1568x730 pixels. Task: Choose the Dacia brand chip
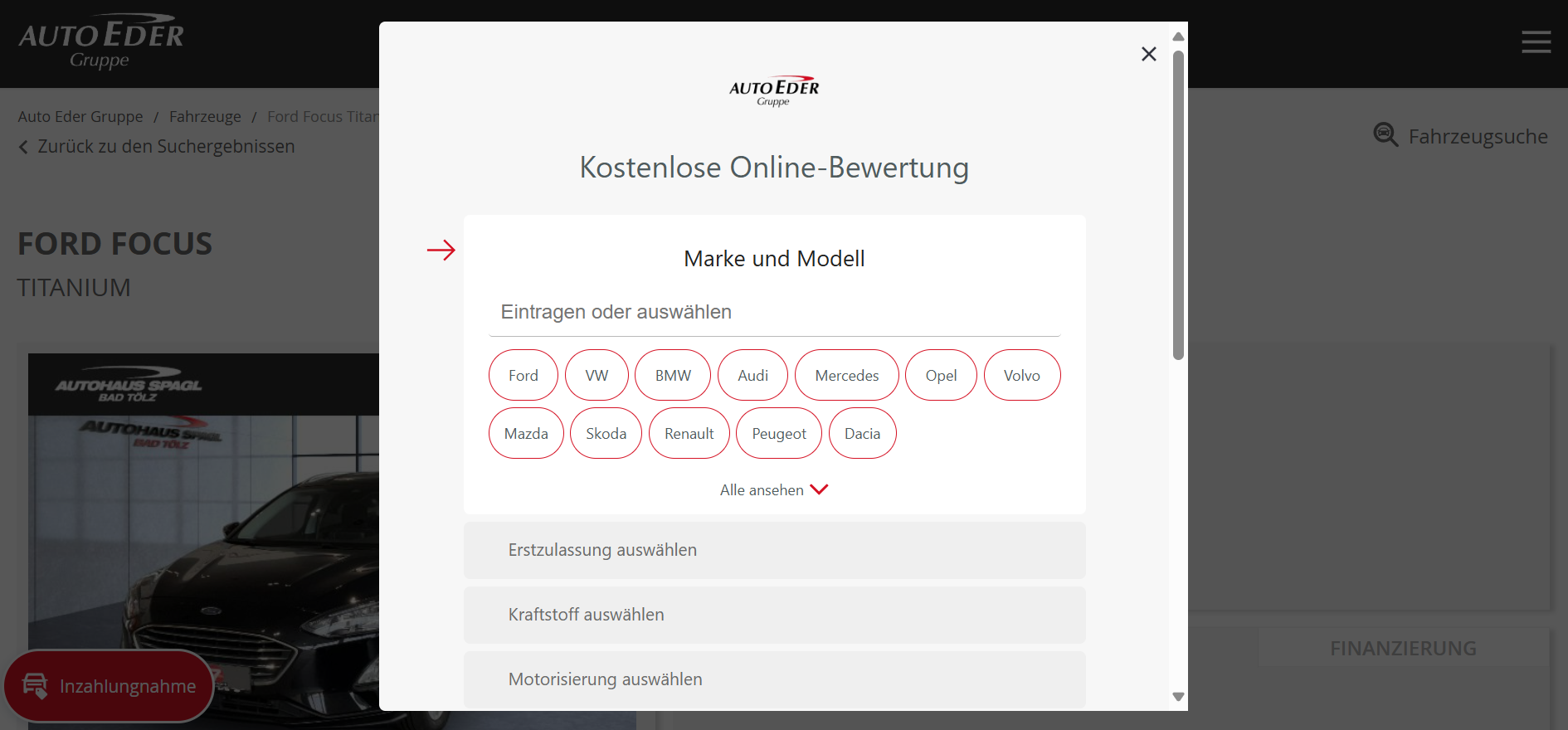[x=862, y=433]
